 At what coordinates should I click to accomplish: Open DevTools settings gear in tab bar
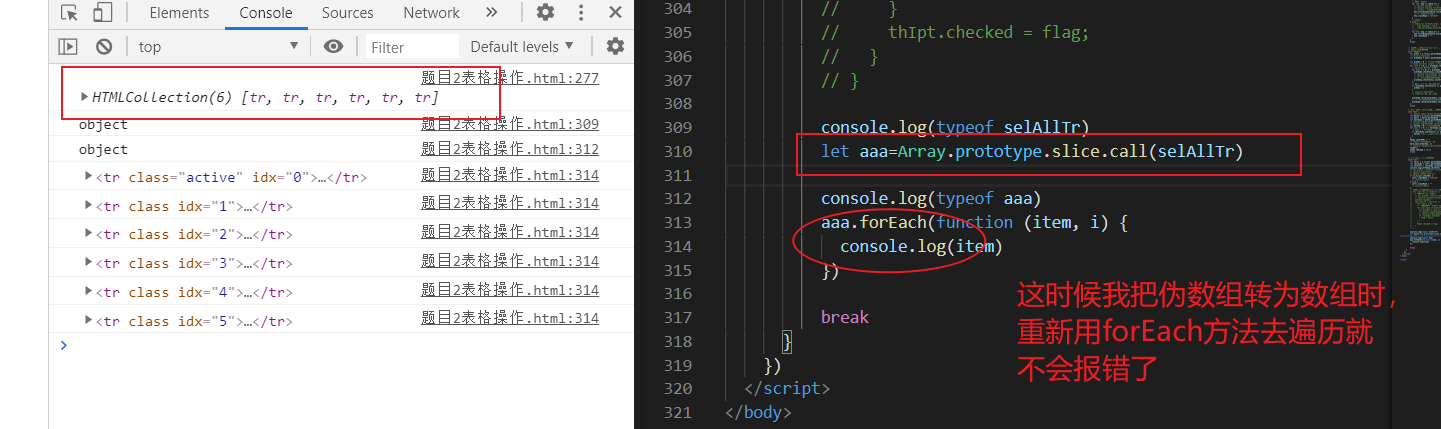545,13
